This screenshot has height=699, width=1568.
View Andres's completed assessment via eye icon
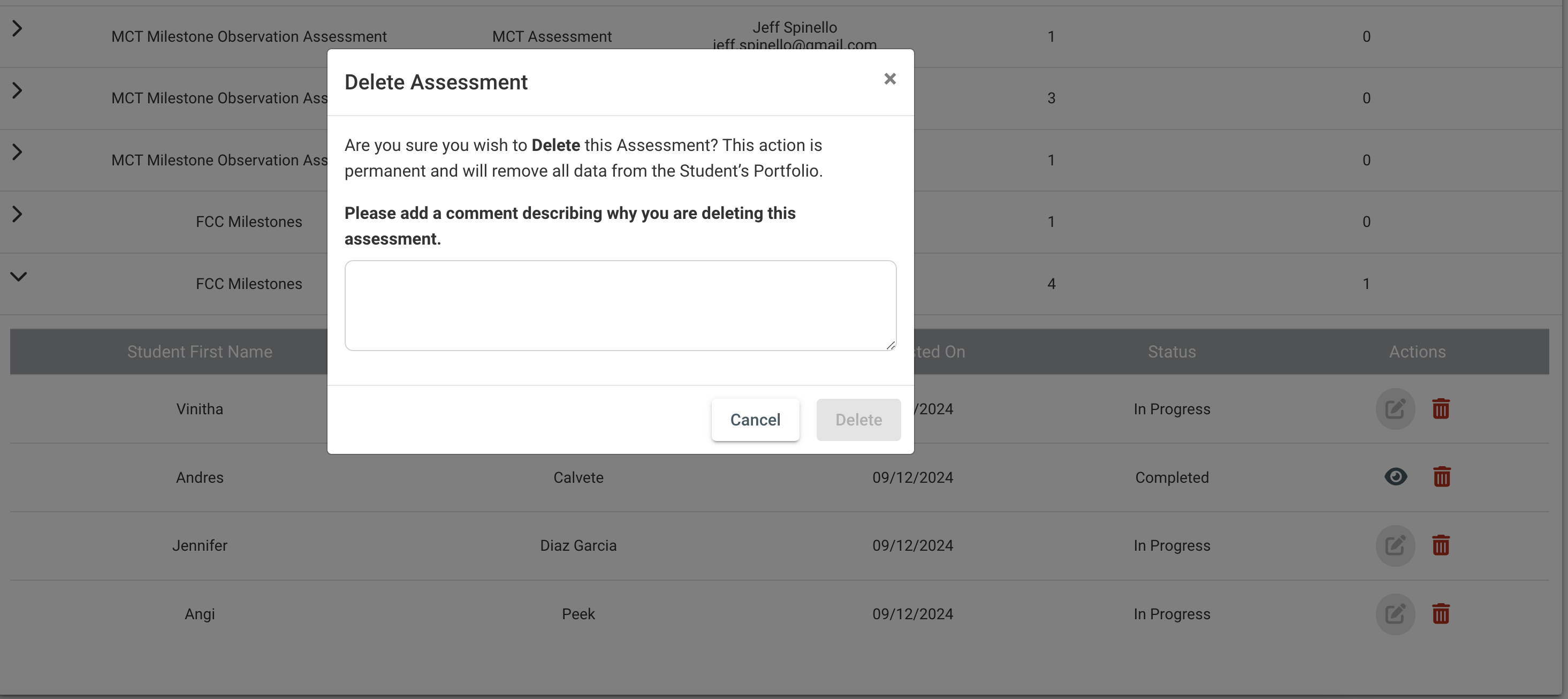coord(1395,476)
